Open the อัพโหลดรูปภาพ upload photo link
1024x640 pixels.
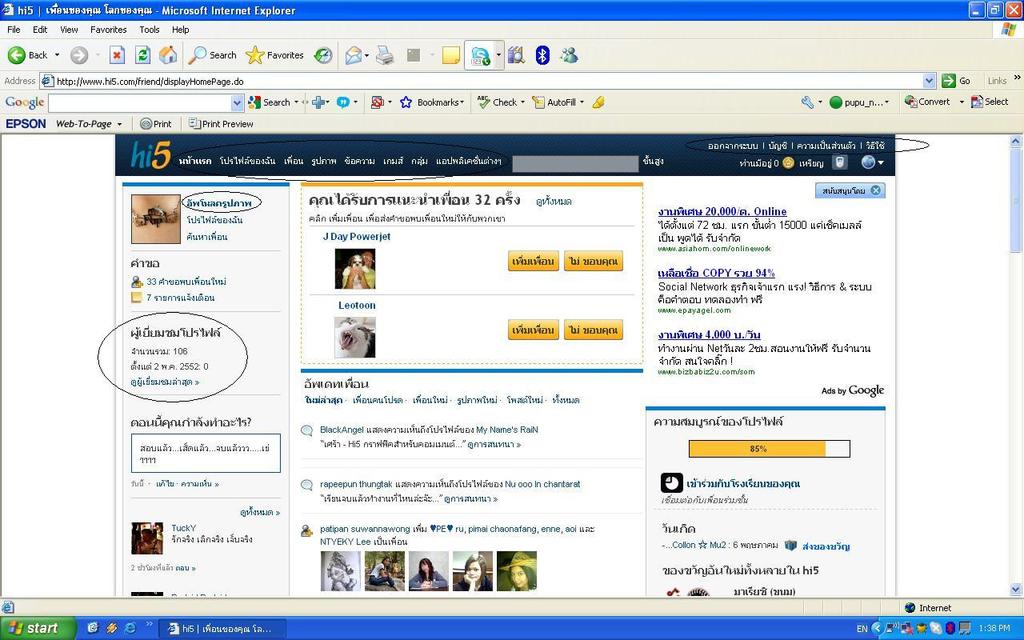click(219, 203)
